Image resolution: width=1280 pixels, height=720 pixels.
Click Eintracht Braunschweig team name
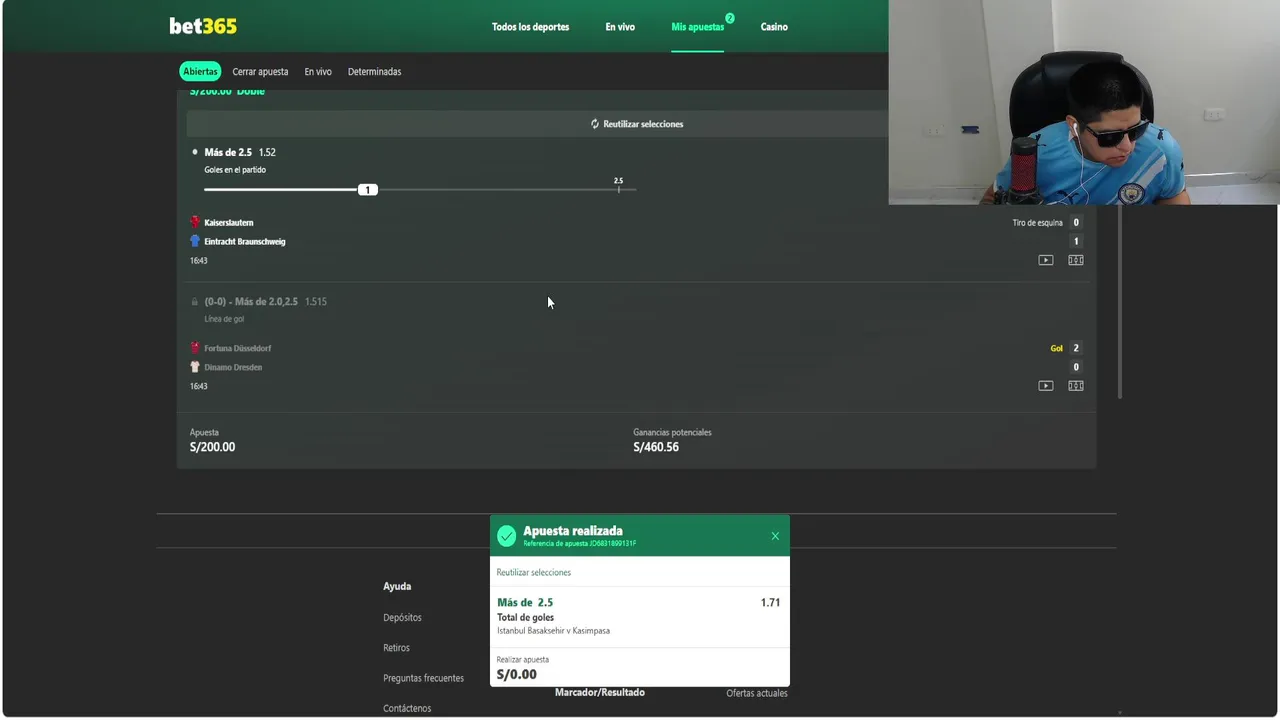pyautogui.click(x=245, y=241)
